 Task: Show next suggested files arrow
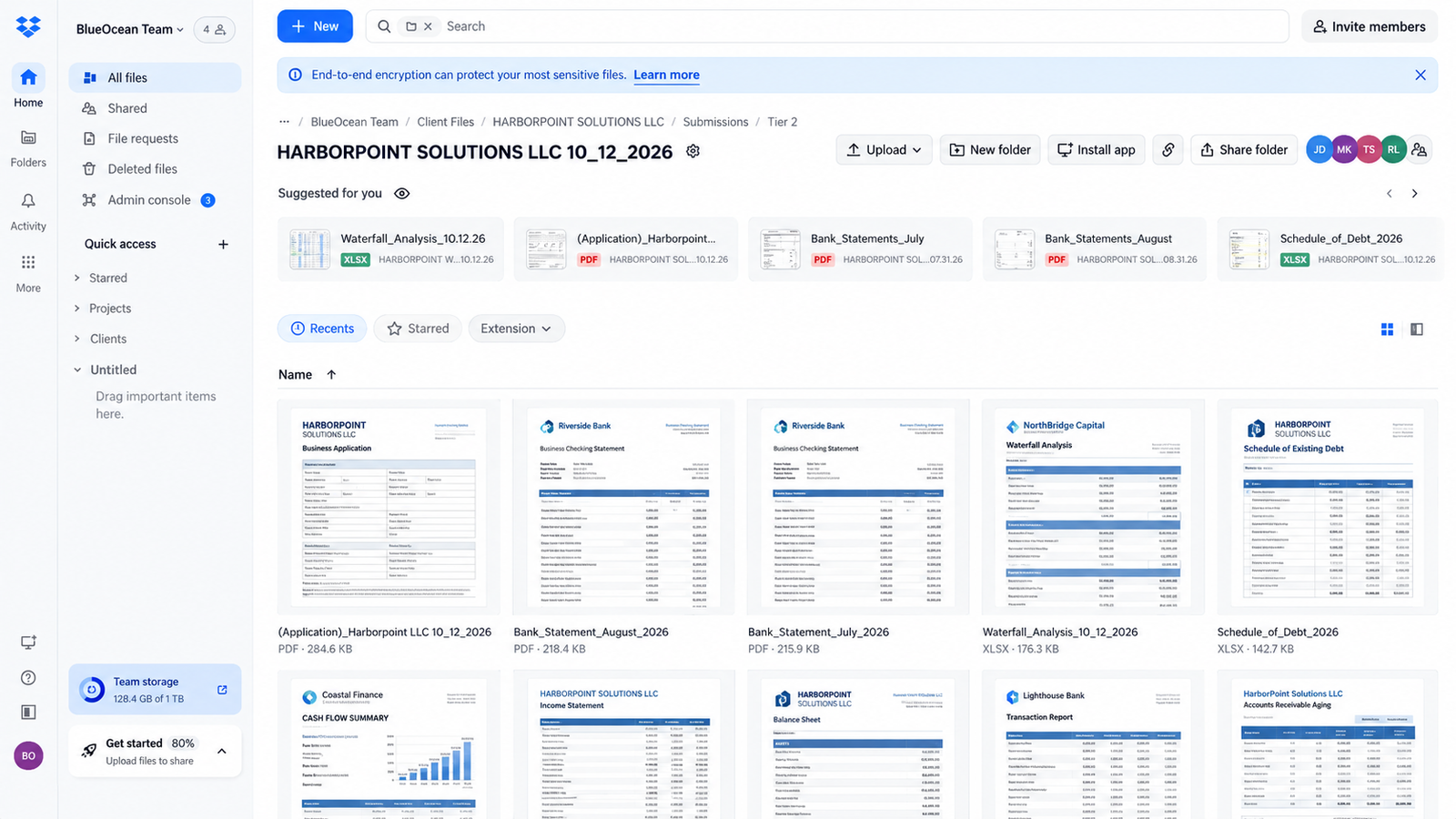pos(1415,193)
